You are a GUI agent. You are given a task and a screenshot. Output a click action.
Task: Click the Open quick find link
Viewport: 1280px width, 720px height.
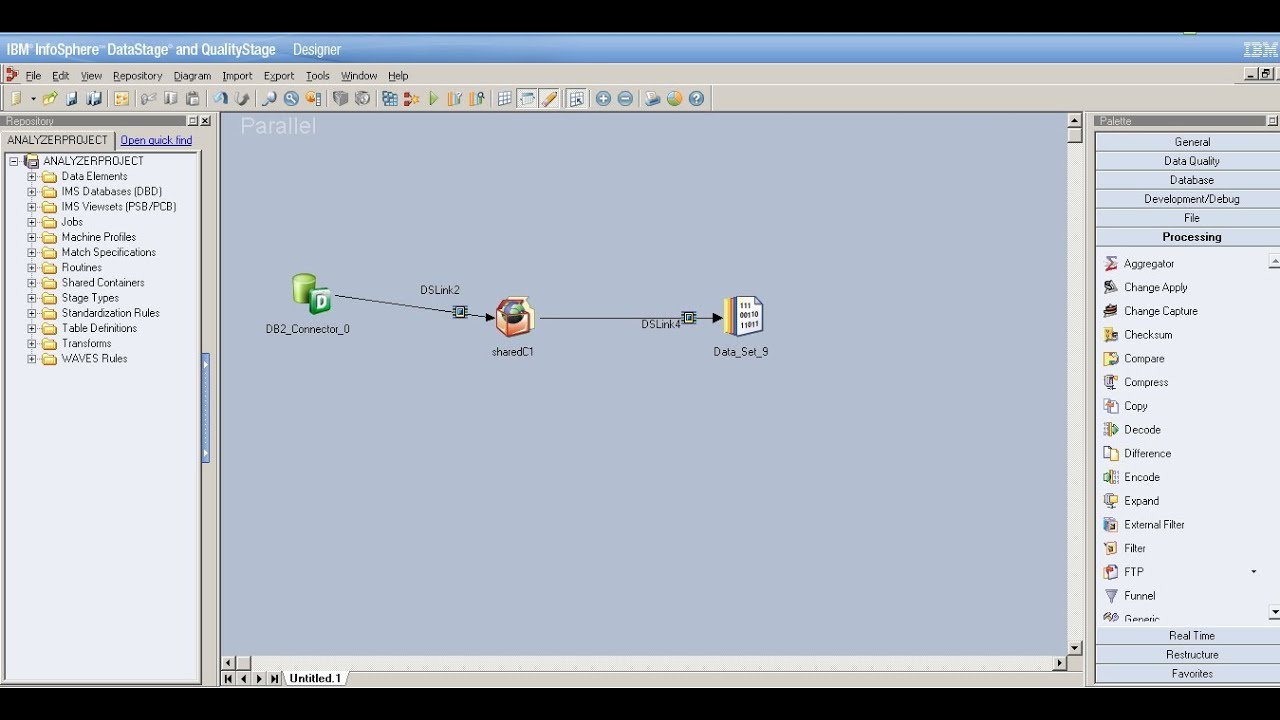156,141
